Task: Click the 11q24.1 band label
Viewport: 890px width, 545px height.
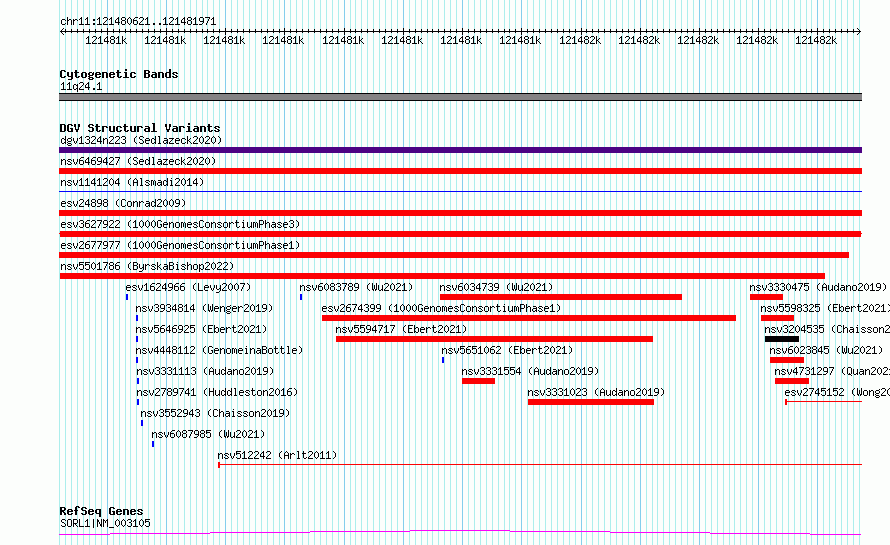Action: pos(81,86)
